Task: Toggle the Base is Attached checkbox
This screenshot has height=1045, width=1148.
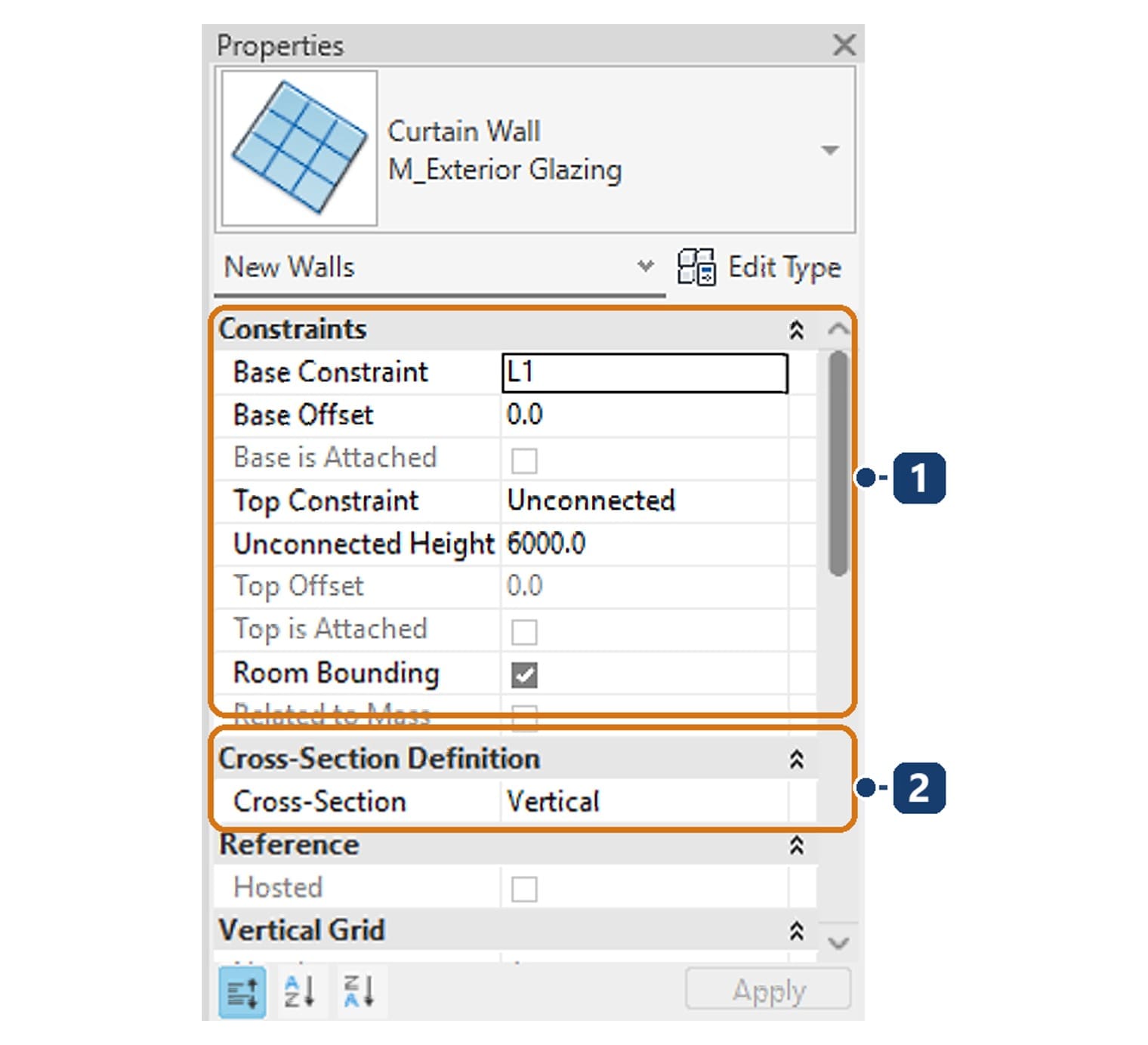Action: [524, 460]
